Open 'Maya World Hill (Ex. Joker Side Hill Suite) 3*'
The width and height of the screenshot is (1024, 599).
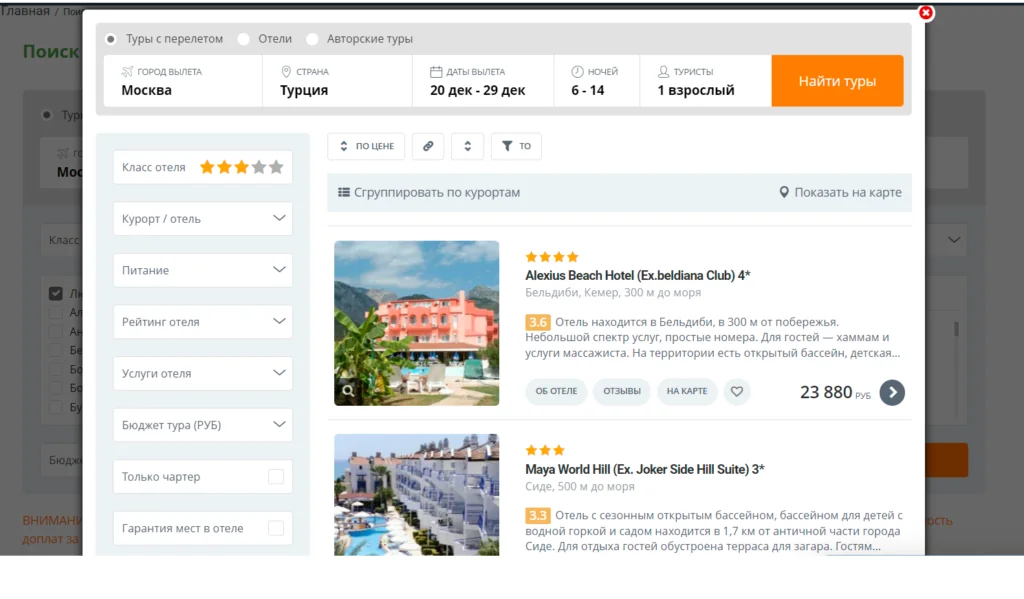645,470
